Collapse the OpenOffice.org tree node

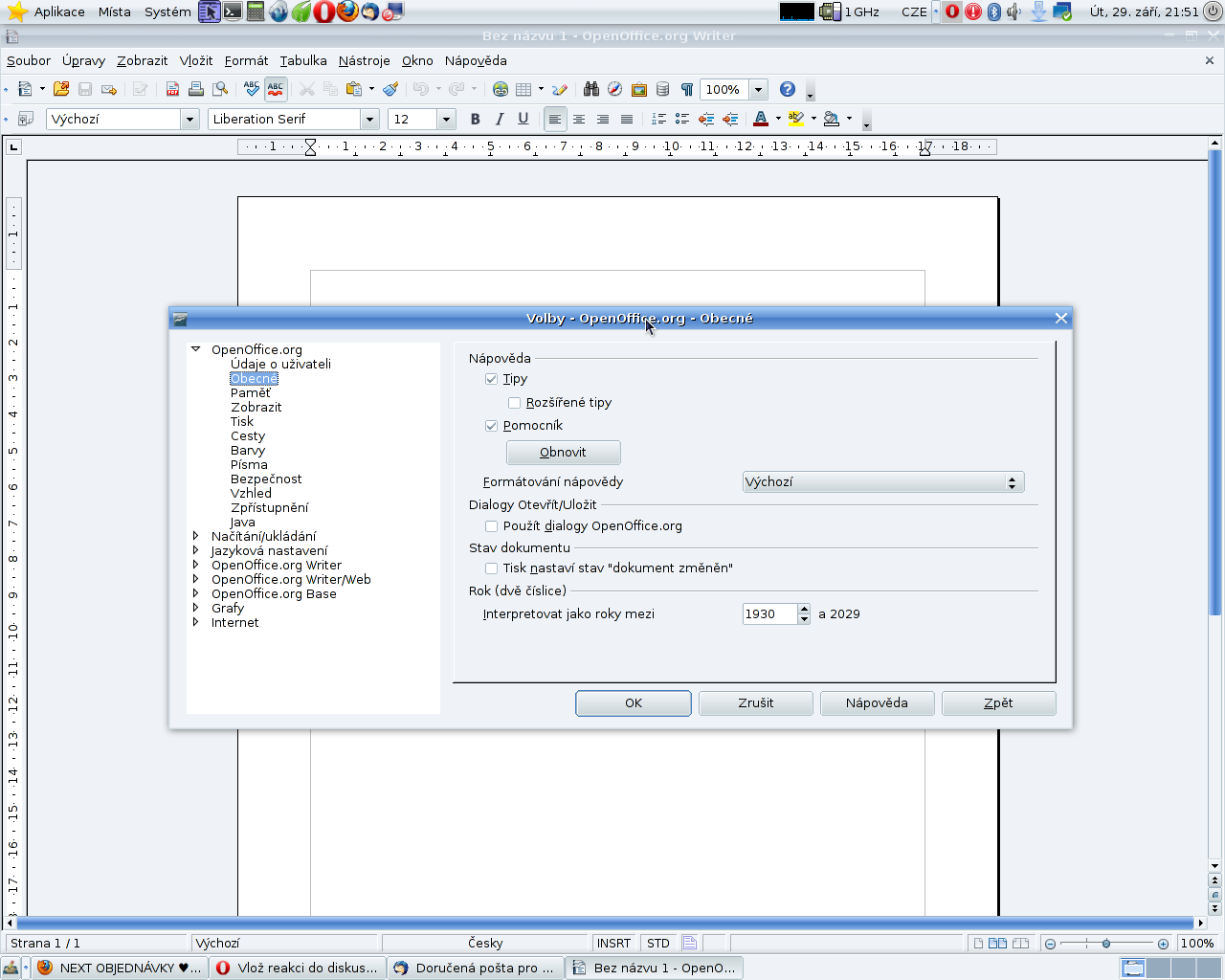196,349
